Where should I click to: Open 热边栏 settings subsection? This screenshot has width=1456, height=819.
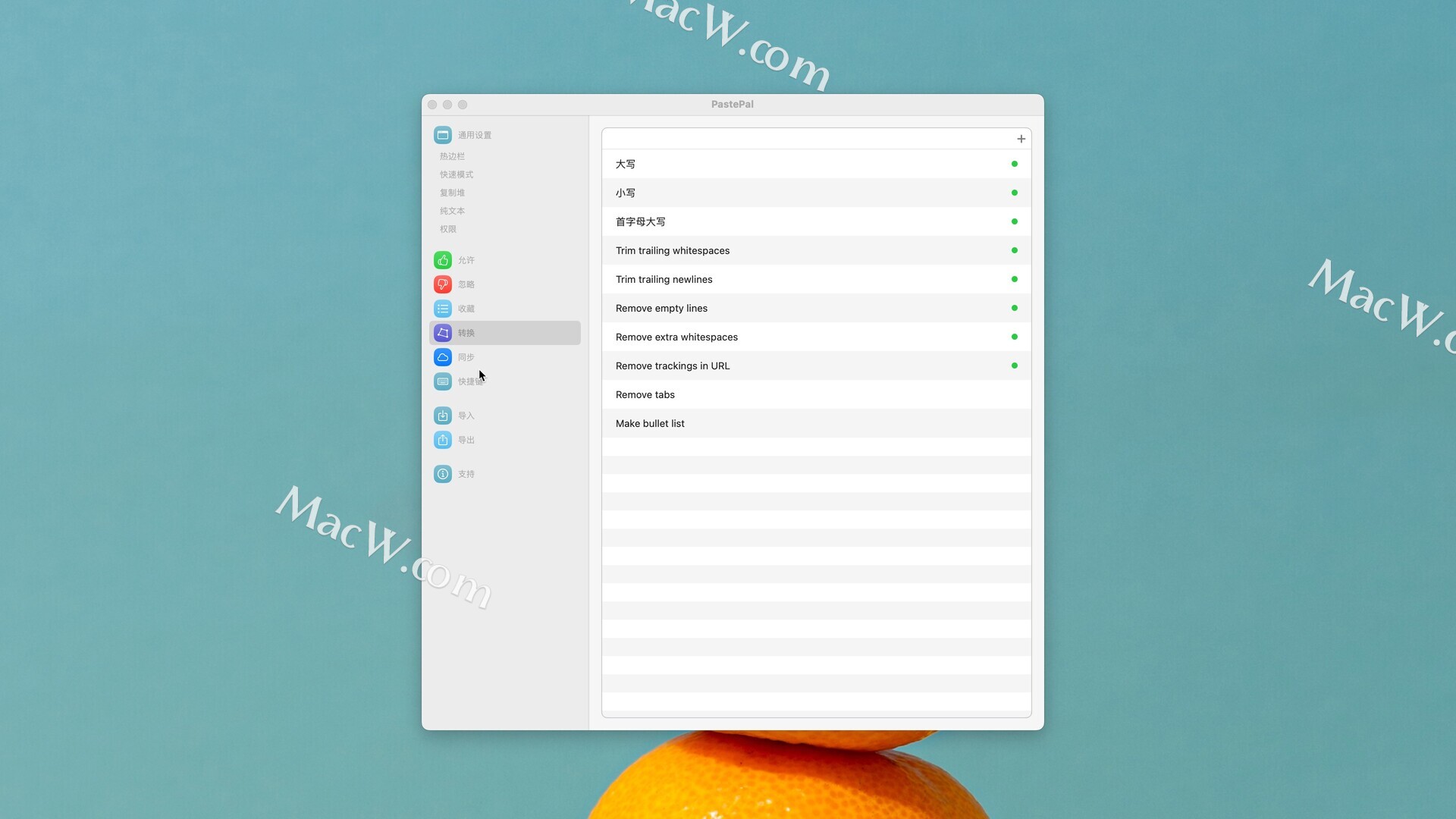coord(453,156)
